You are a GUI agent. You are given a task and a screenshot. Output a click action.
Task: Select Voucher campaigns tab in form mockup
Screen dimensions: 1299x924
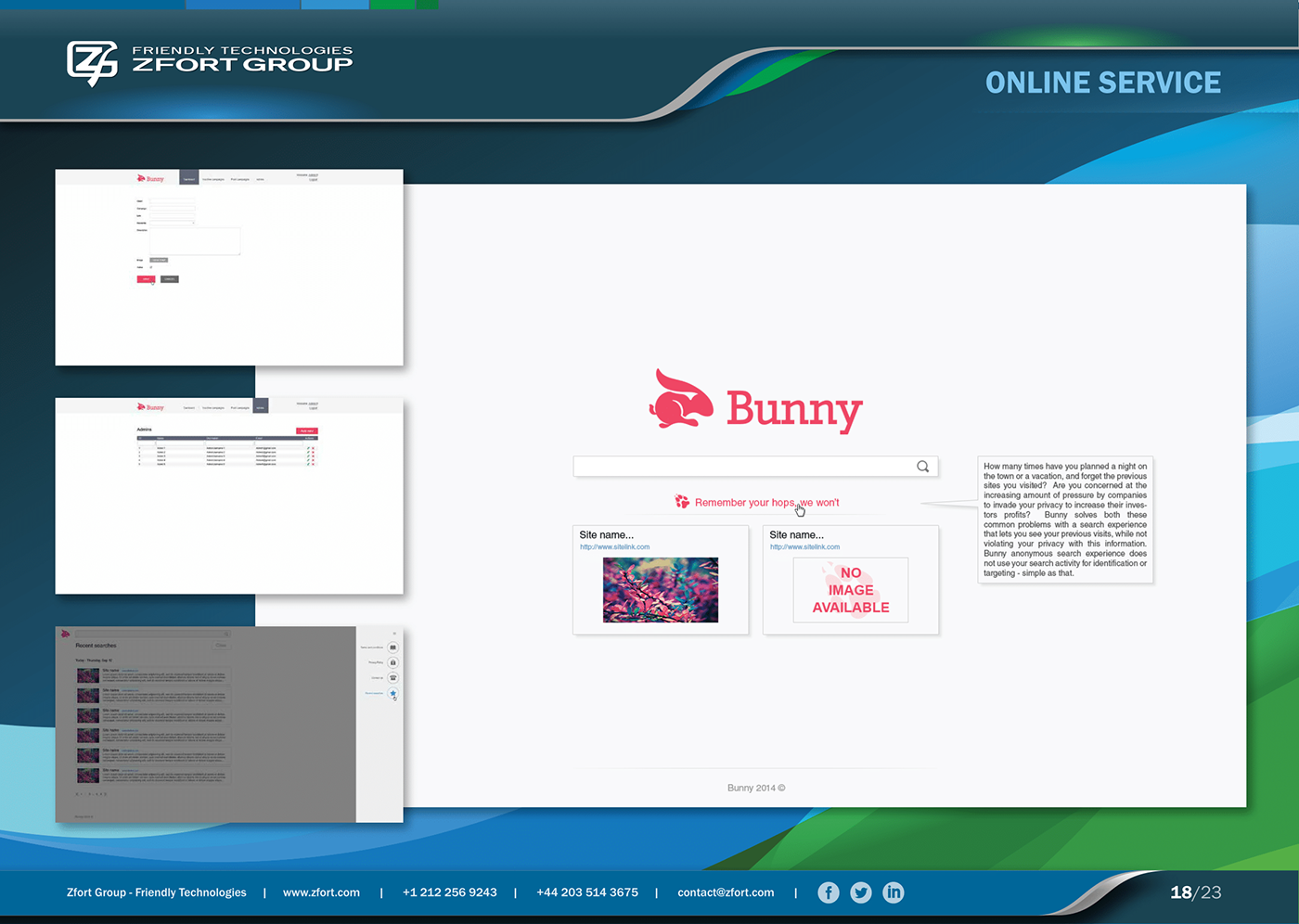pos(213,179)
